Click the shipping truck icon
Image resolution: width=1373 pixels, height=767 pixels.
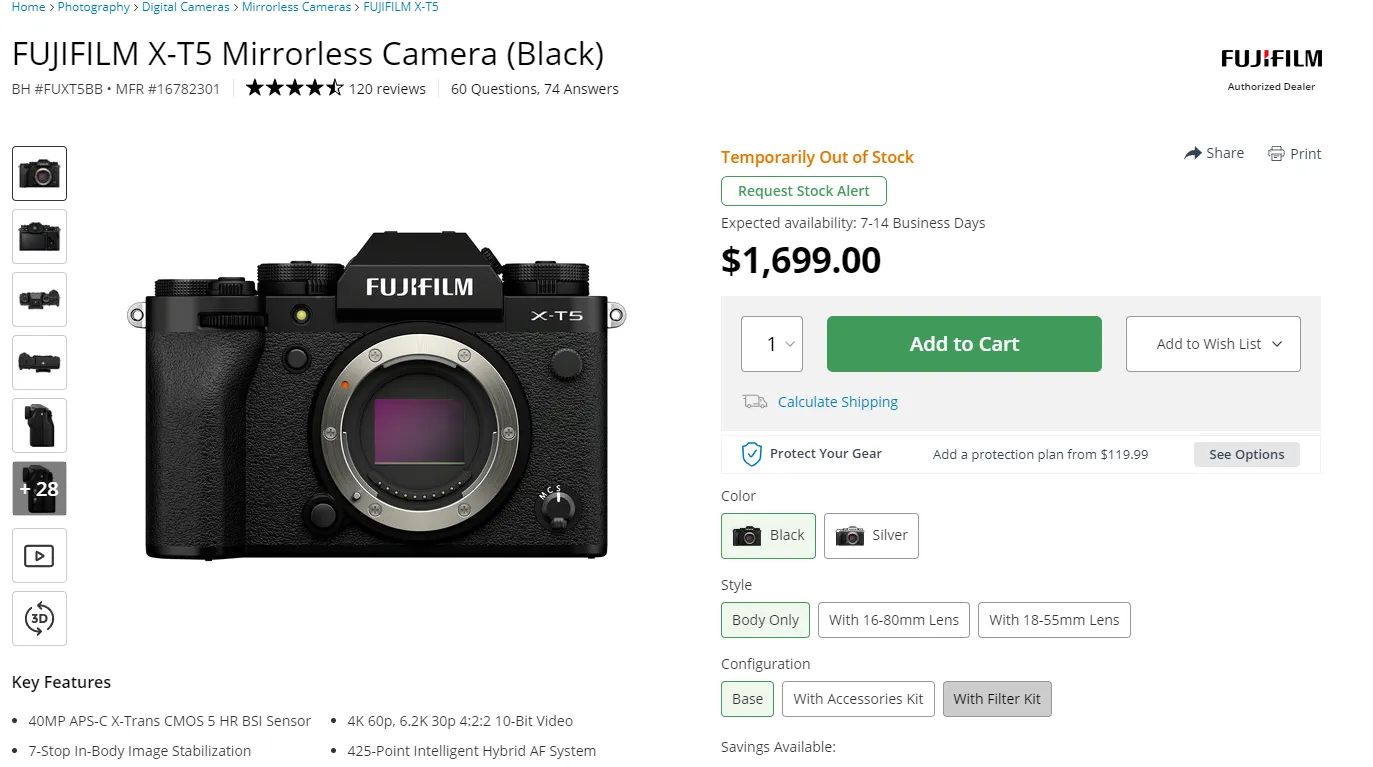[x=755, y=402]
